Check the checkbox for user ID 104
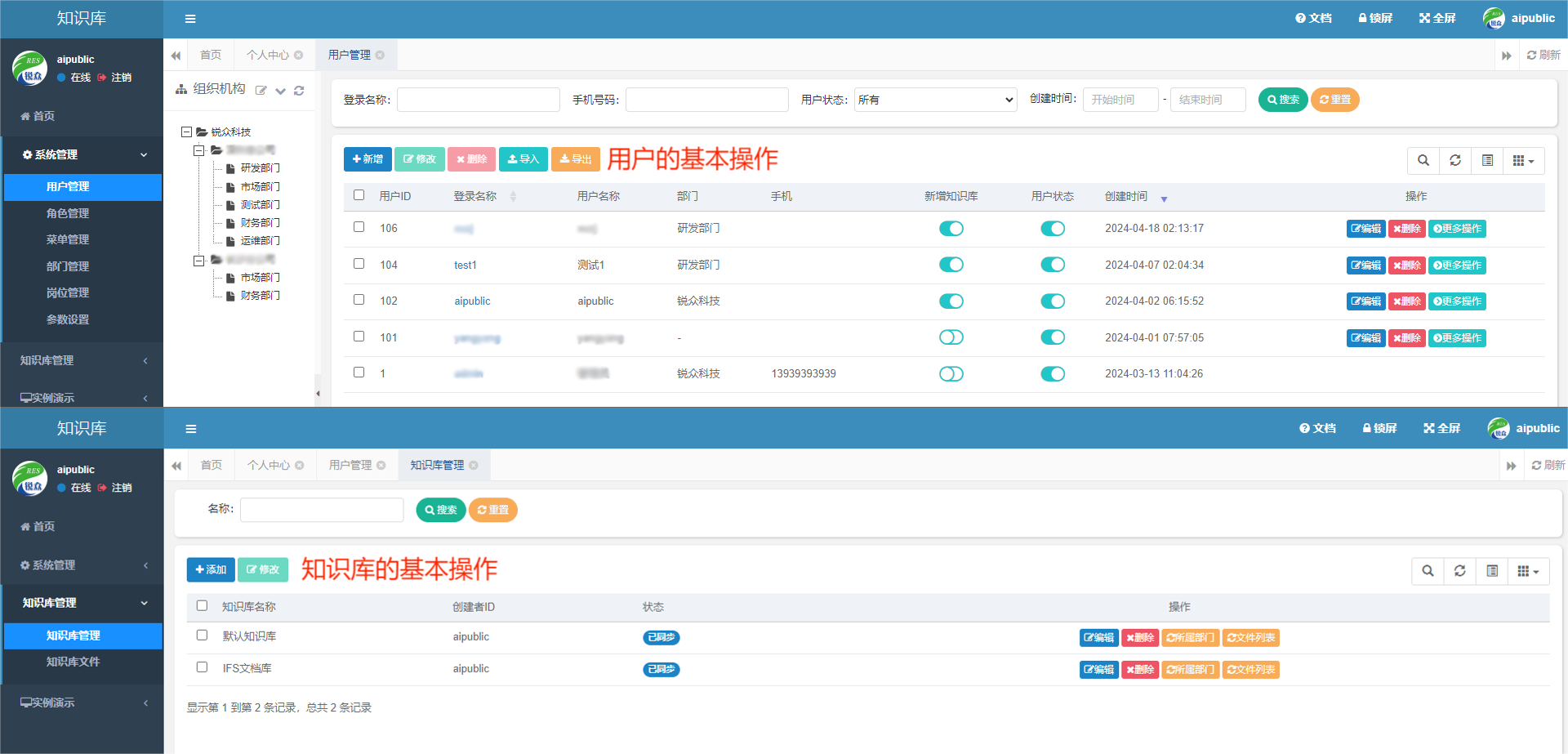 pos(359,264)
